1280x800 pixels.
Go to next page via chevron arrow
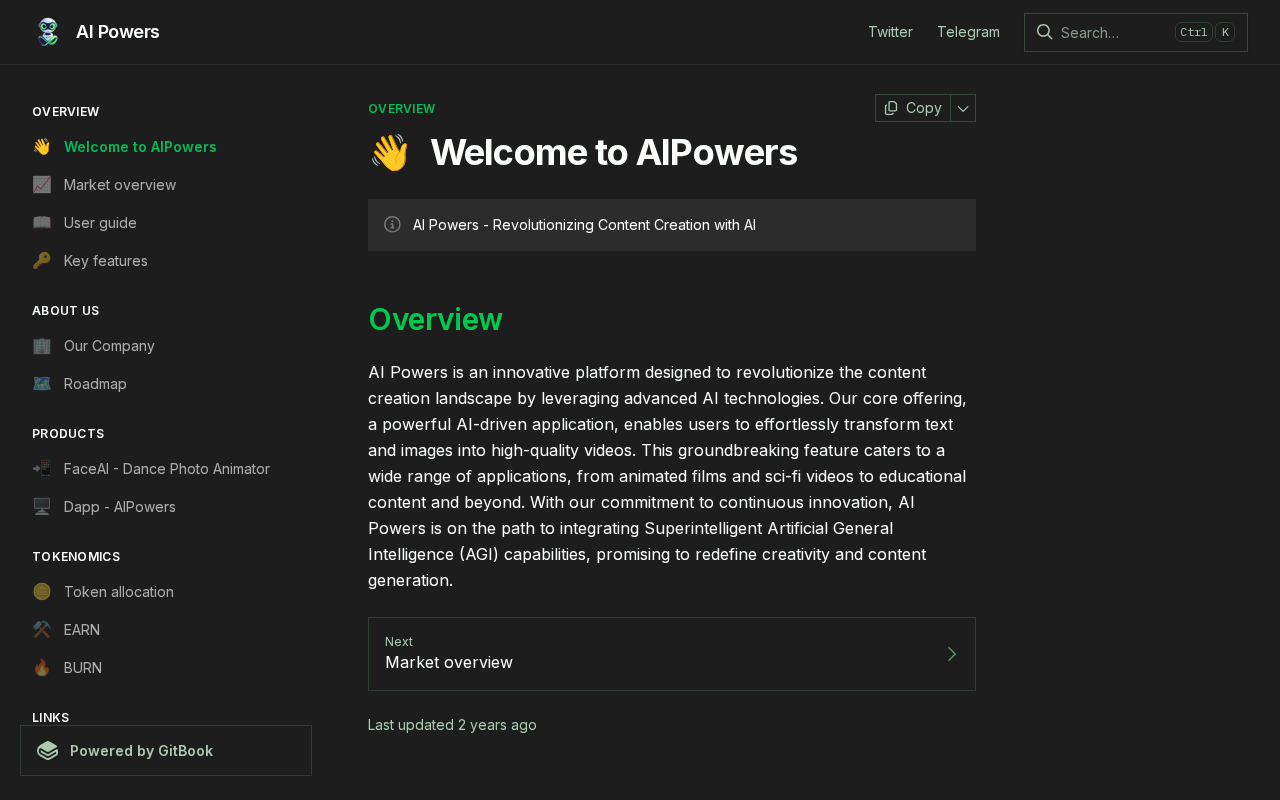click(951, 654)
